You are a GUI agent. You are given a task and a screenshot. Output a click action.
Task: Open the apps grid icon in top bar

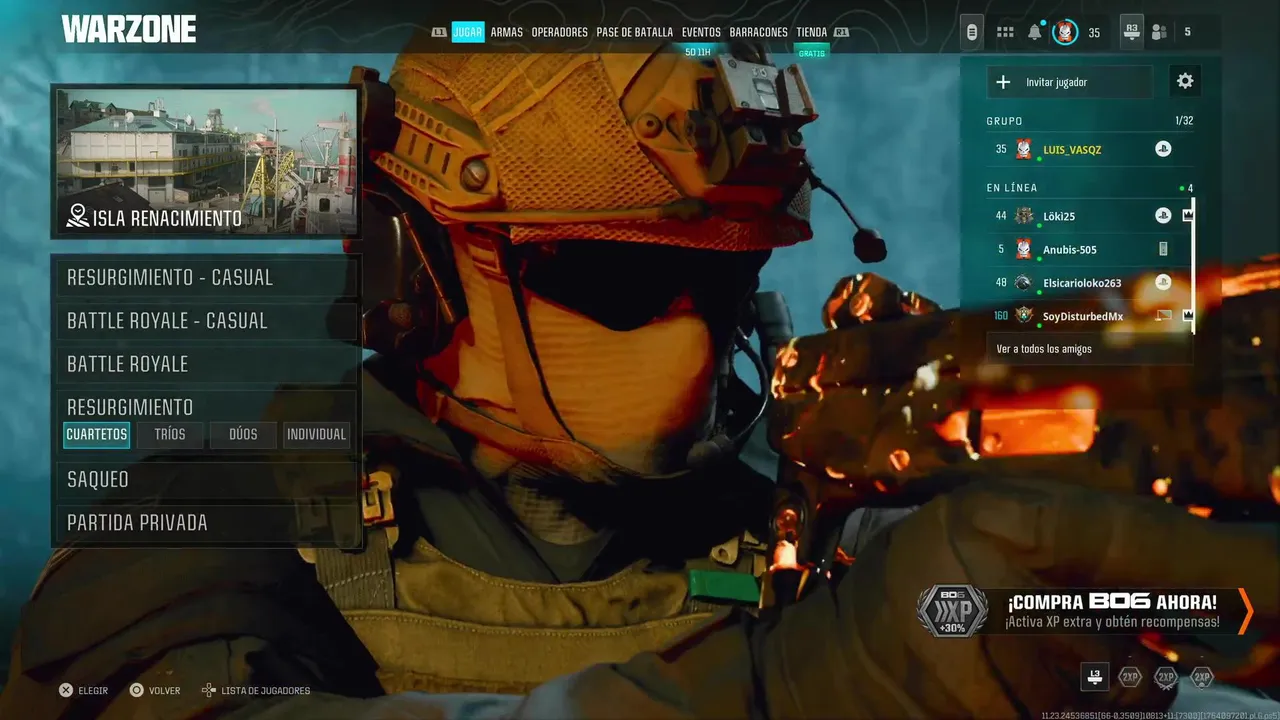[x=1005, y=32]
